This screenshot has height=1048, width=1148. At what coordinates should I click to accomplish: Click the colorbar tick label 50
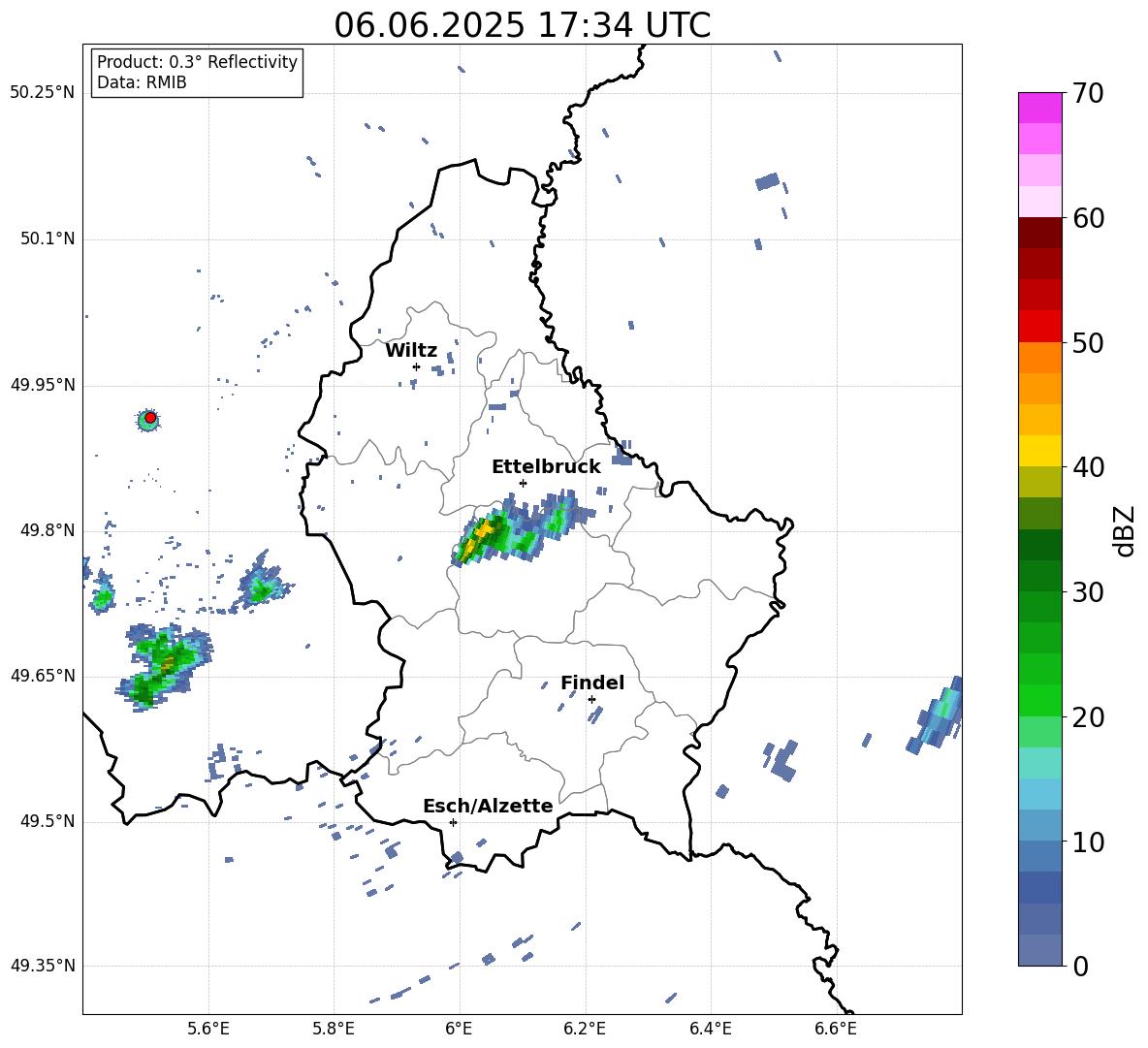[x=1087, y=342]
